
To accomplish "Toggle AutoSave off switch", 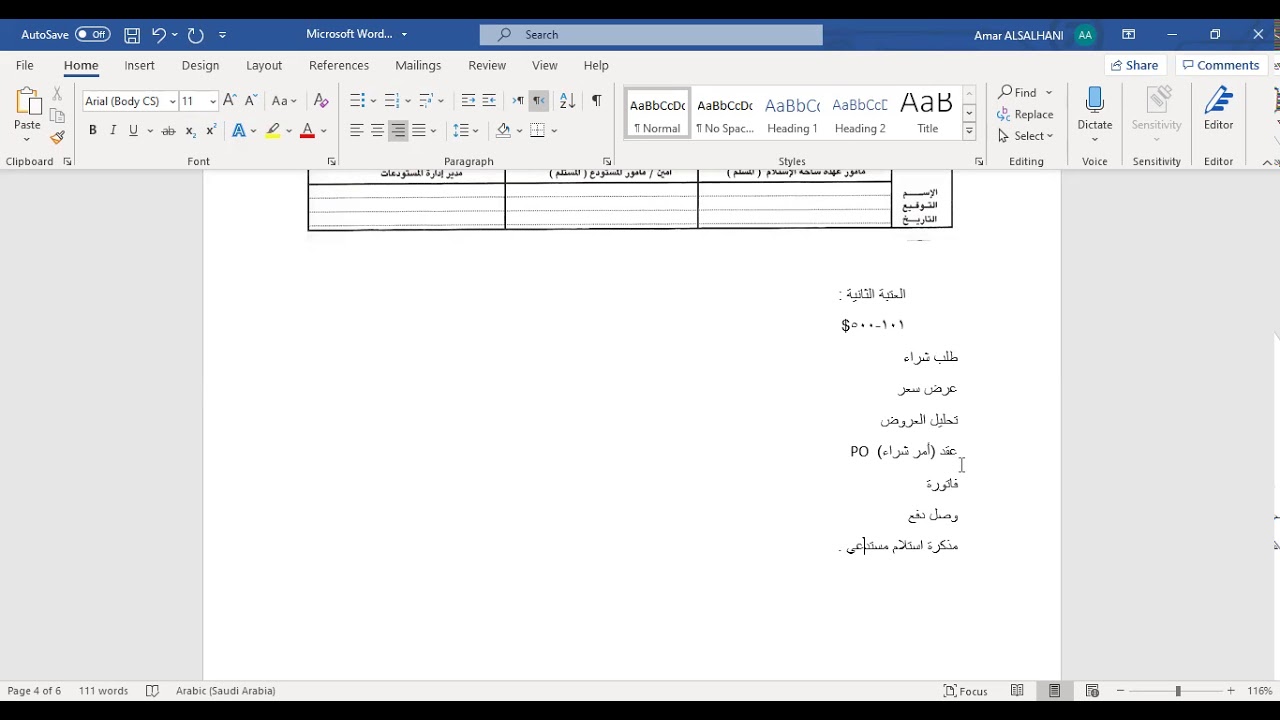I will [x=93, y=35].
